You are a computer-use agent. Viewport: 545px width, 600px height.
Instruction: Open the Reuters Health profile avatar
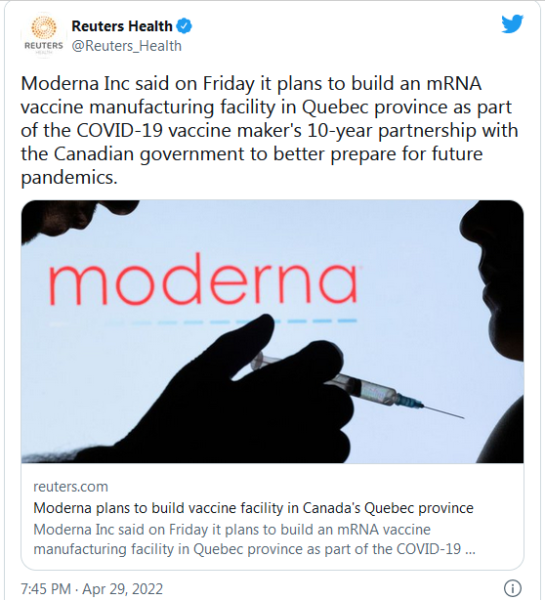click(x=44, y=36)
